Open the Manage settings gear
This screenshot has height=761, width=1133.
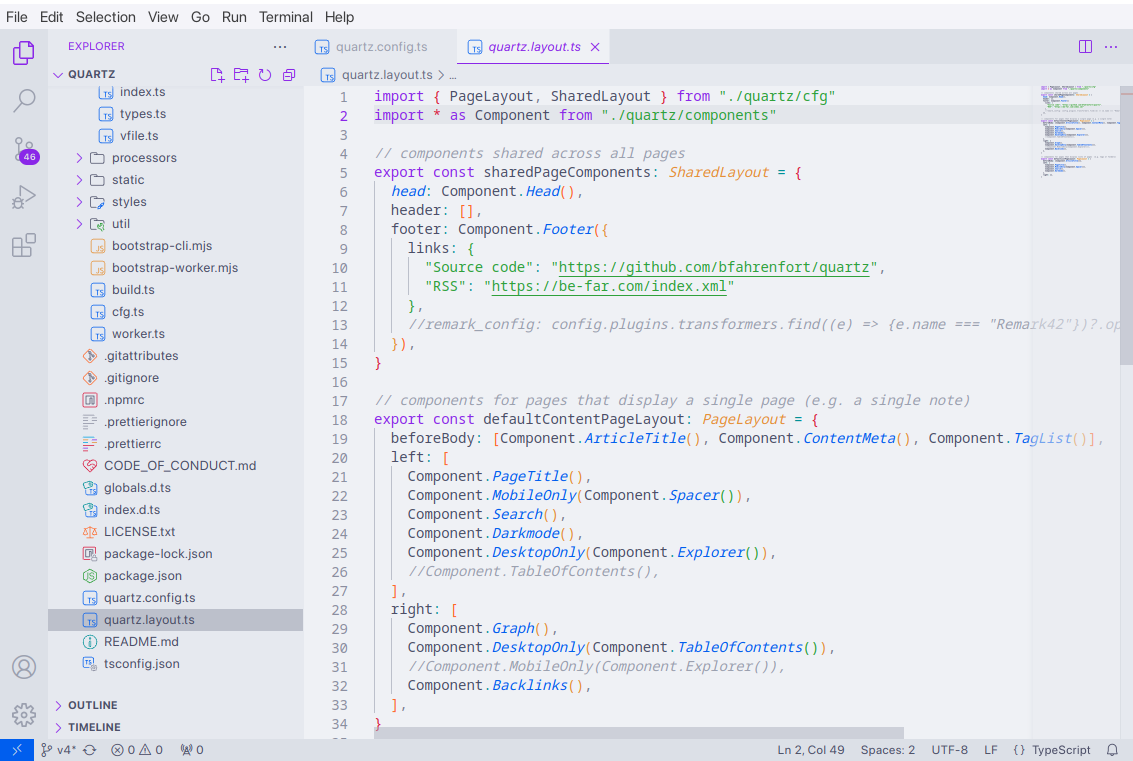[24, 714]
